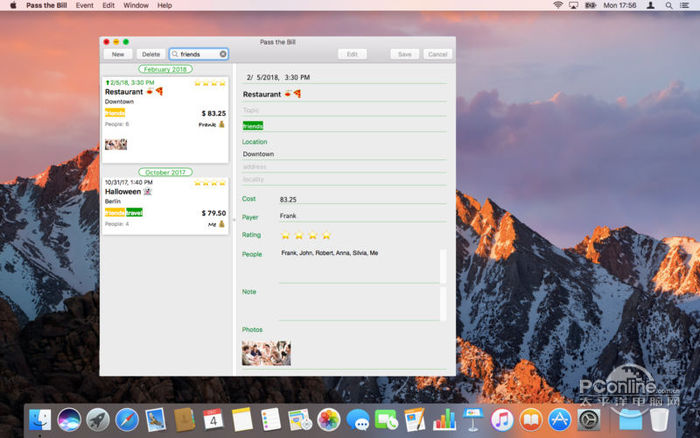Open Finder in the dock

pyautogui.click(x=41, y=419)
